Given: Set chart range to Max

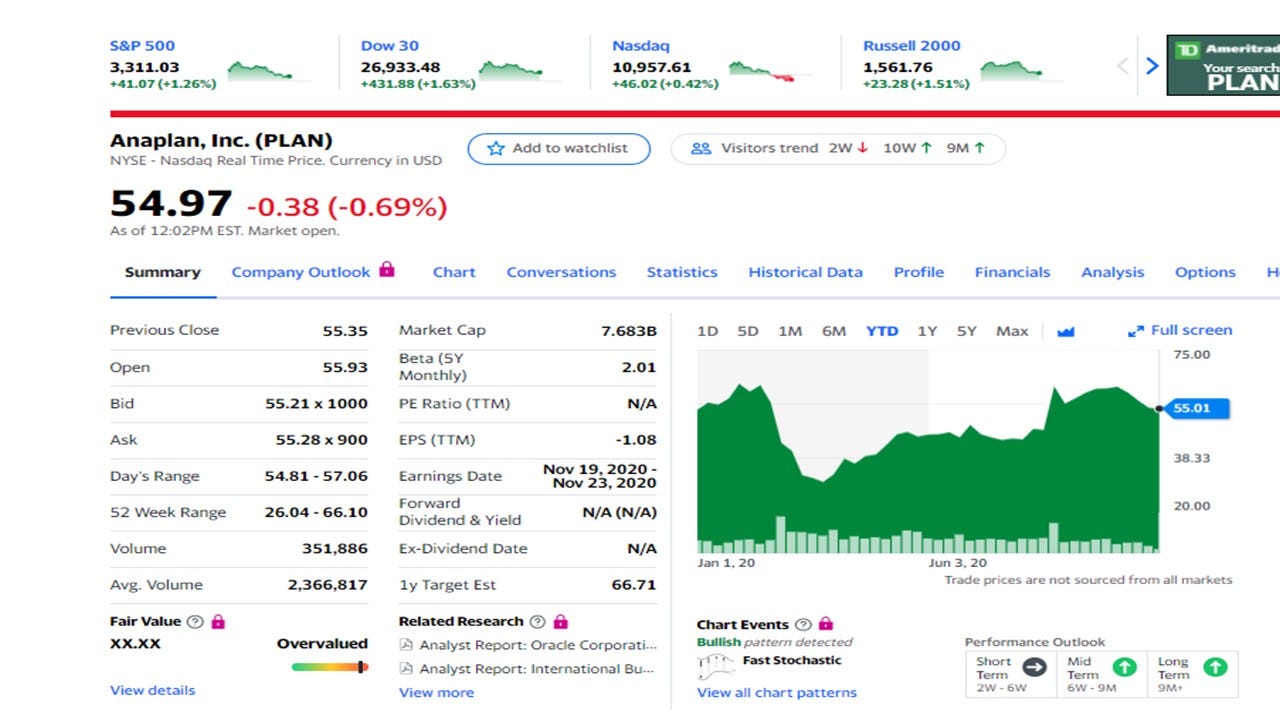Looking at the screenshot, I should click(x=1012, y=331).
